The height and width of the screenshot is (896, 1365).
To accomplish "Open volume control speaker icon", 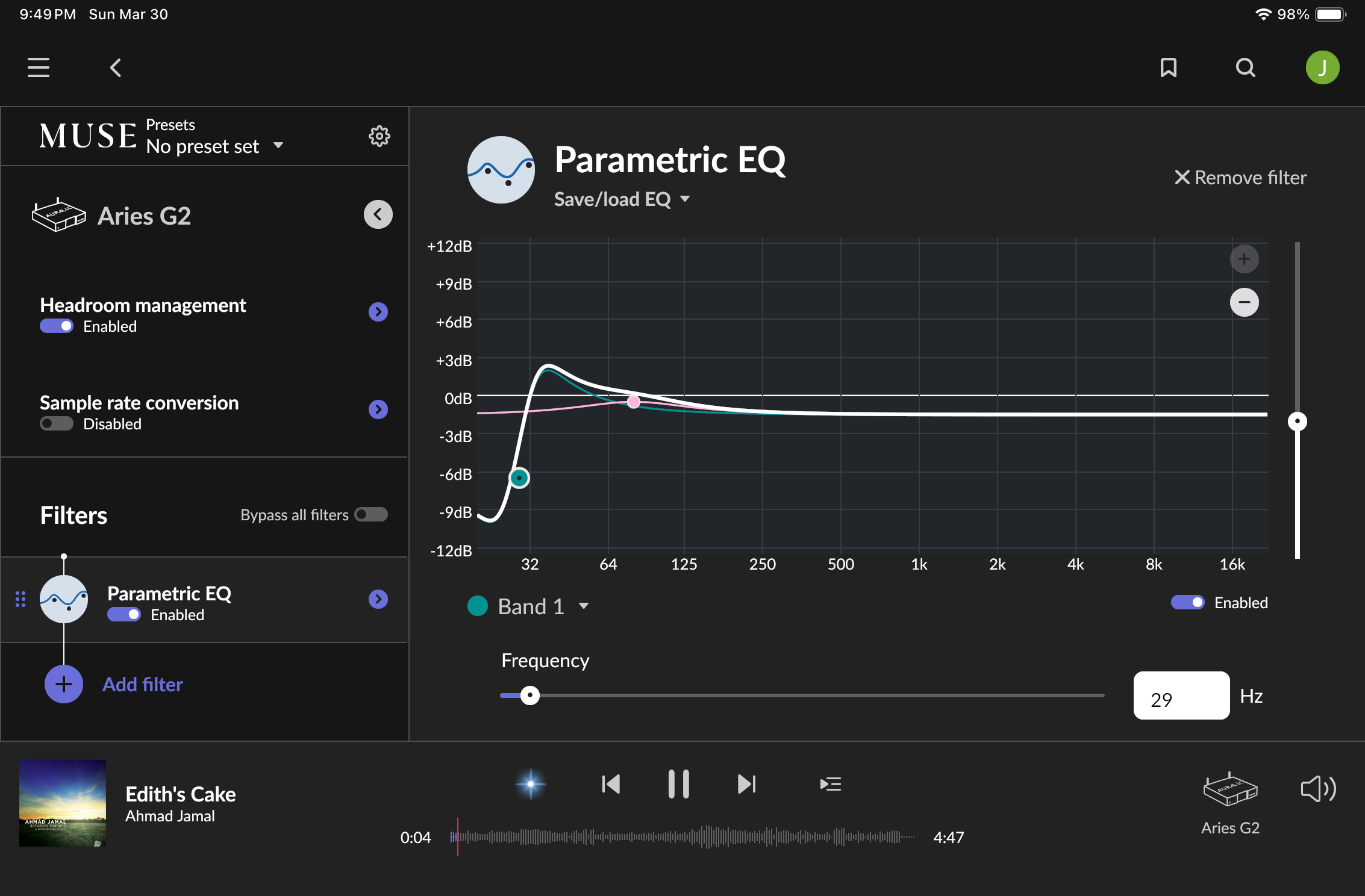I will (1318, 789).
